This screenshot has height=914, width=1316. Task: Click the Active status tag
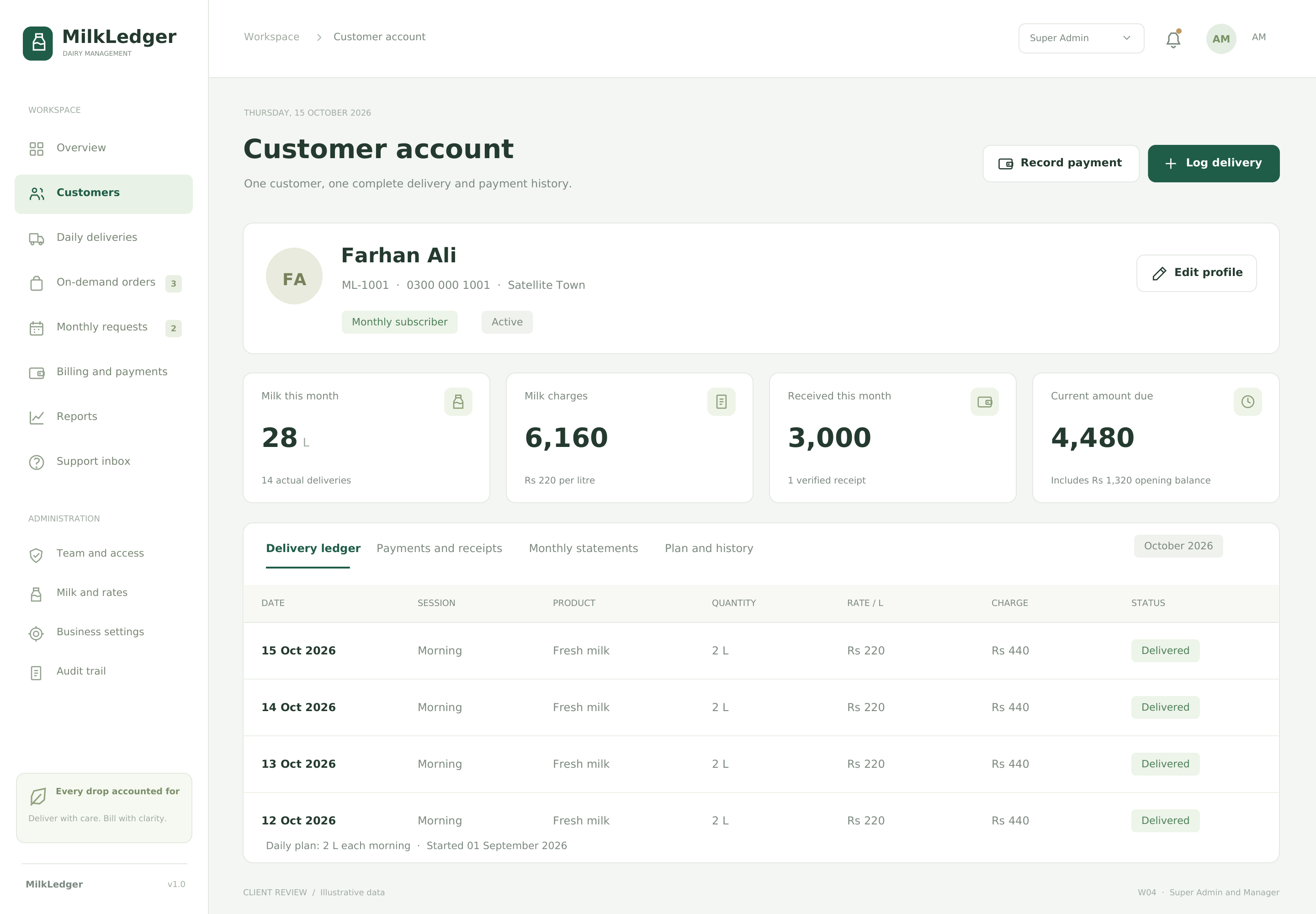click(507, 322)
